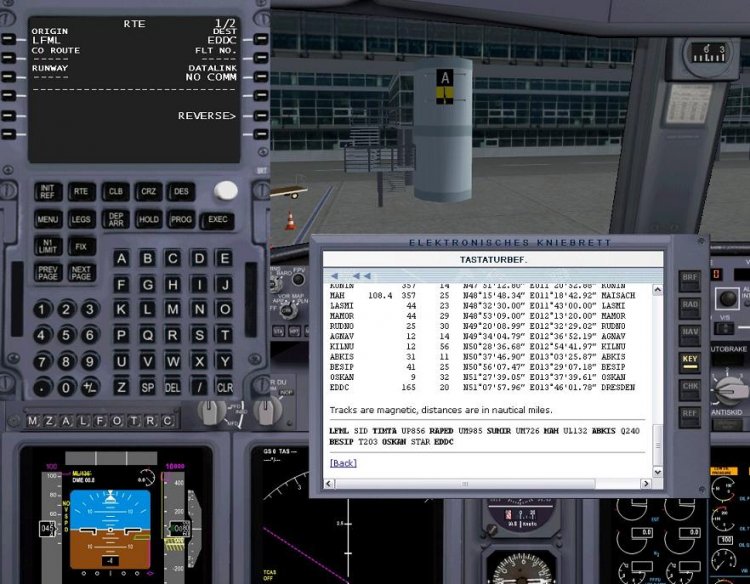Tap digit 0 on the numeric keypad
Viewport: 750px width, 584px height.
[66, 387]
